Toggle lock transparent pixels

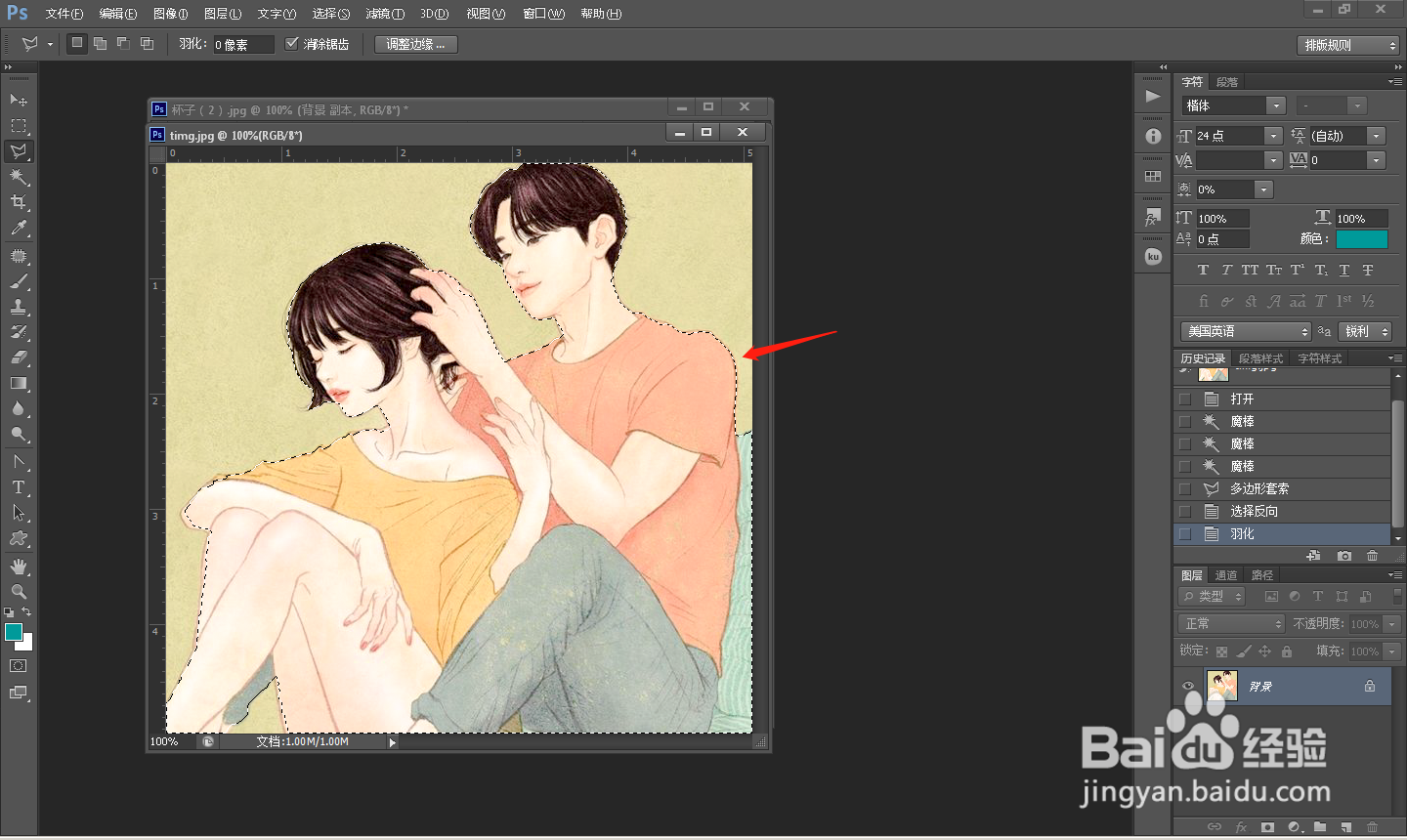click(1221, 651)
